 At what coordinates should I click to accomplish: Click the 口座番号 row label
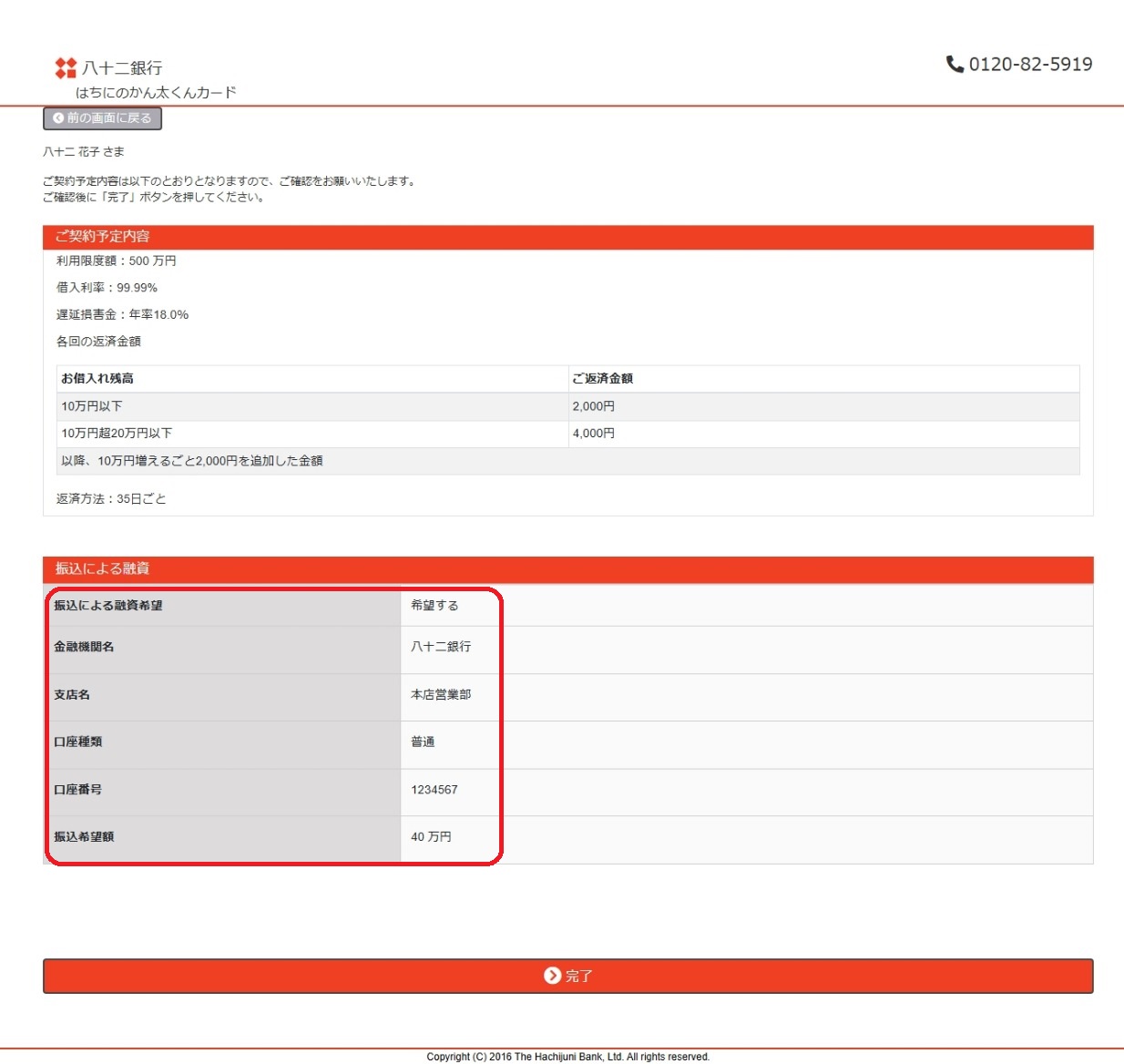77,790
